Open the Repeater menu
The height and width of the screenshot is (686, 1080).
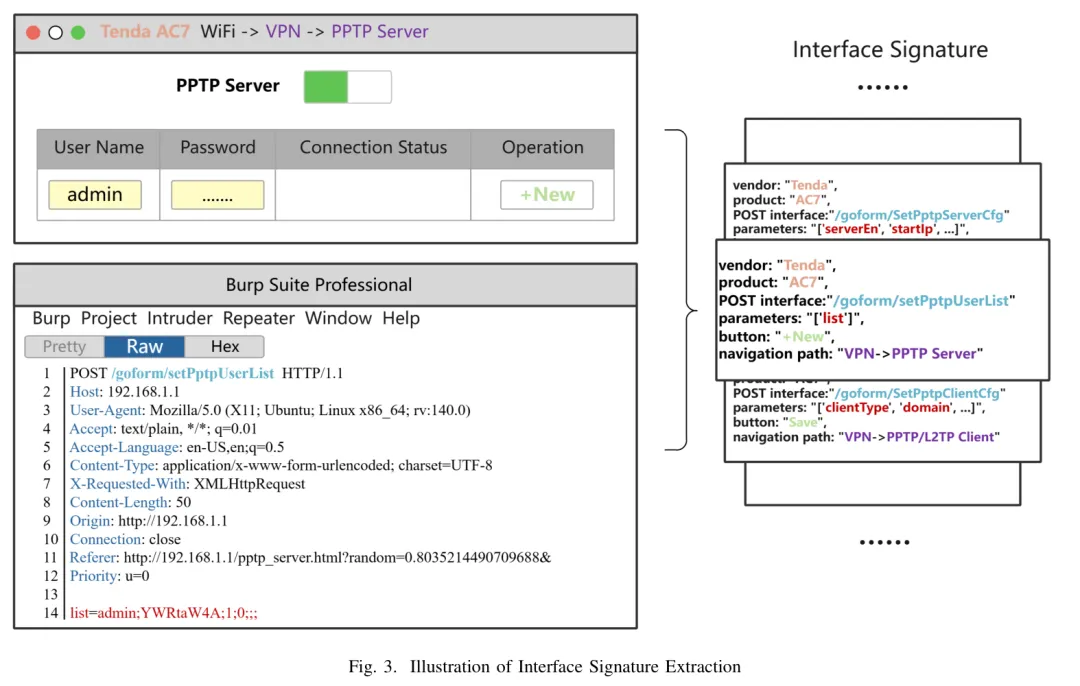(x=258, y=318)
